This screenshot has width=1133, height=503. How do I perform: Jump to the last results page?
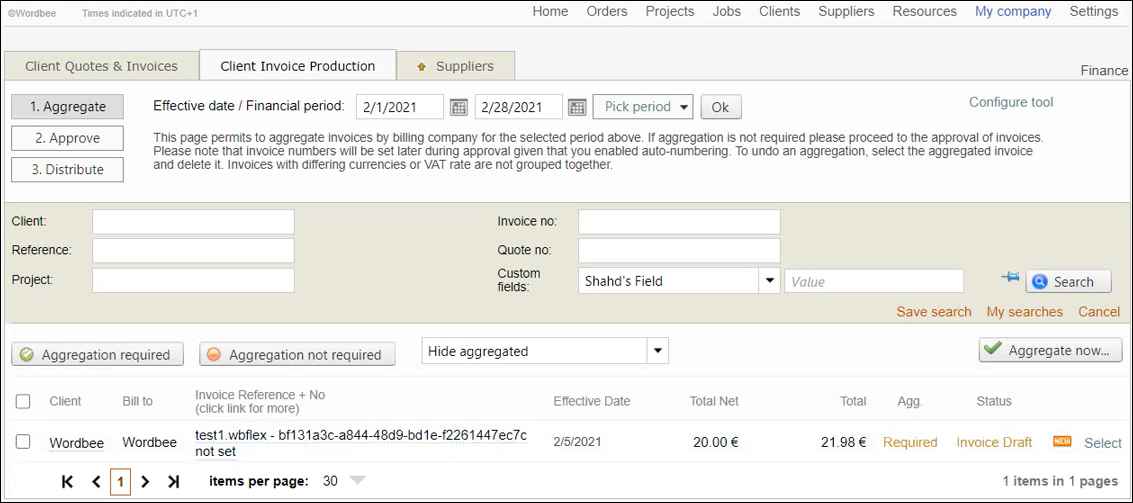(x=173, y=482)
